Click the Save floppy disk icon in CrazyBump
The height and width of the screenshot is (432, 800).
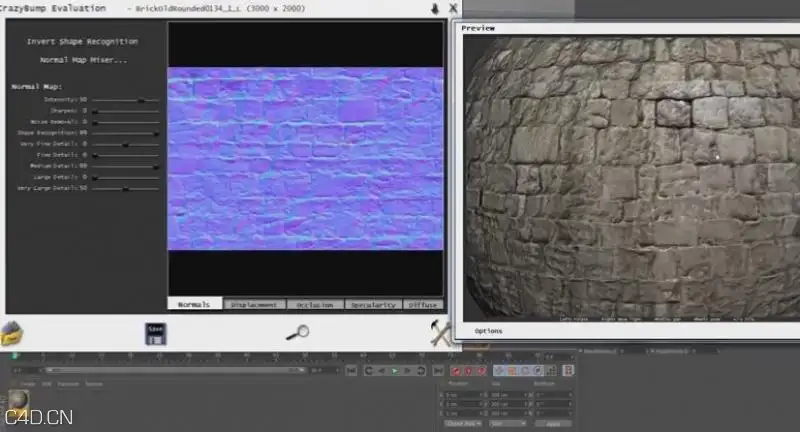click(156, 334)
